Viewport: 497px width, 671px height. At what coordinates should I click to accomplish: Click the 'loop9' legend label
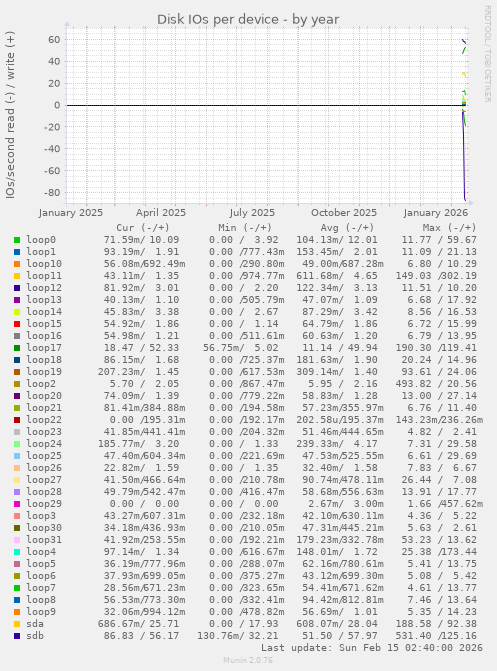[x=41, y=612]
